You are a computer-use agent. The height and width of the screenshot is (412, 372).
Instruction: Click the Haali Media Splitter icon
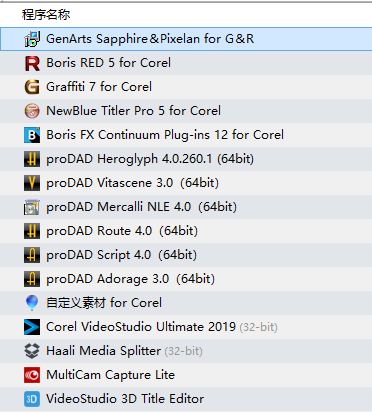click(32, 351)
